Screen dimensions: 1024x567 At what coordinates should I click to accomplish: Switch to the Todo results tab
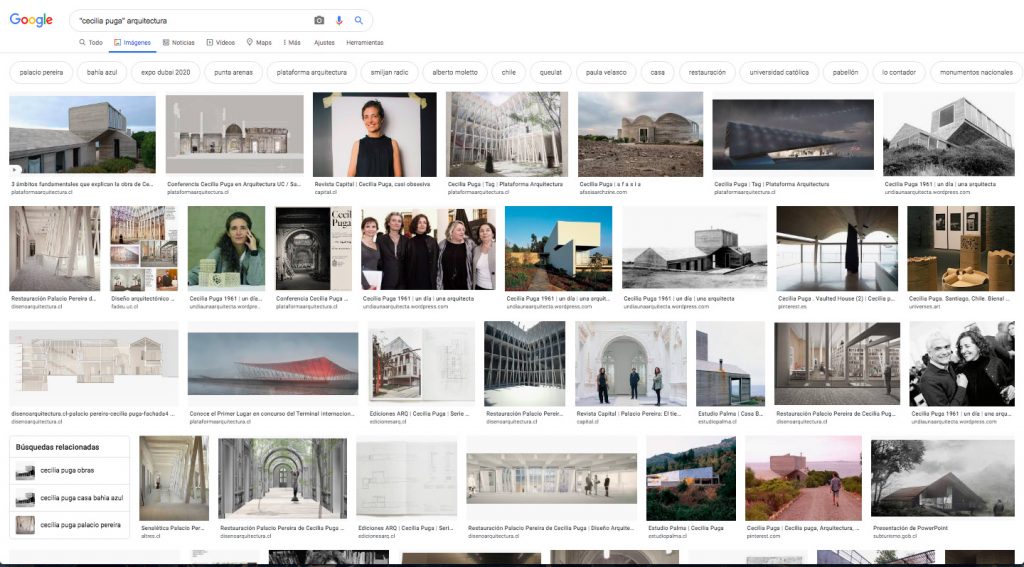coord(91,43)
